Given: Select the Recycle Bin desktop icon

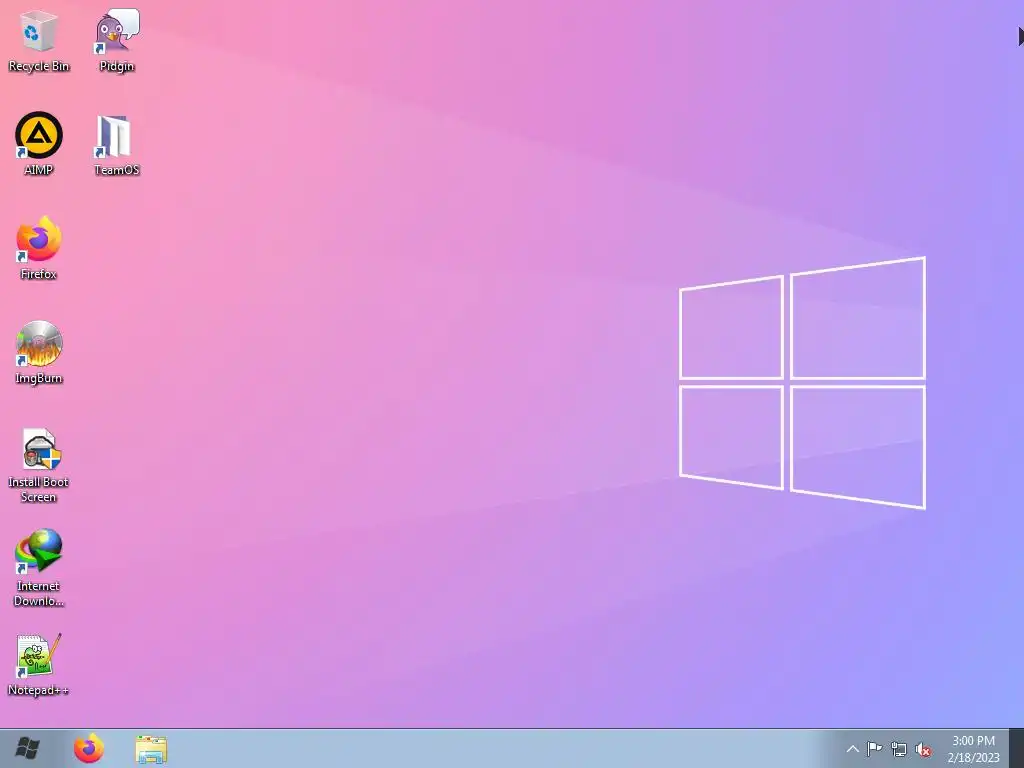Looking at the screenshot, I should (39, 40).
